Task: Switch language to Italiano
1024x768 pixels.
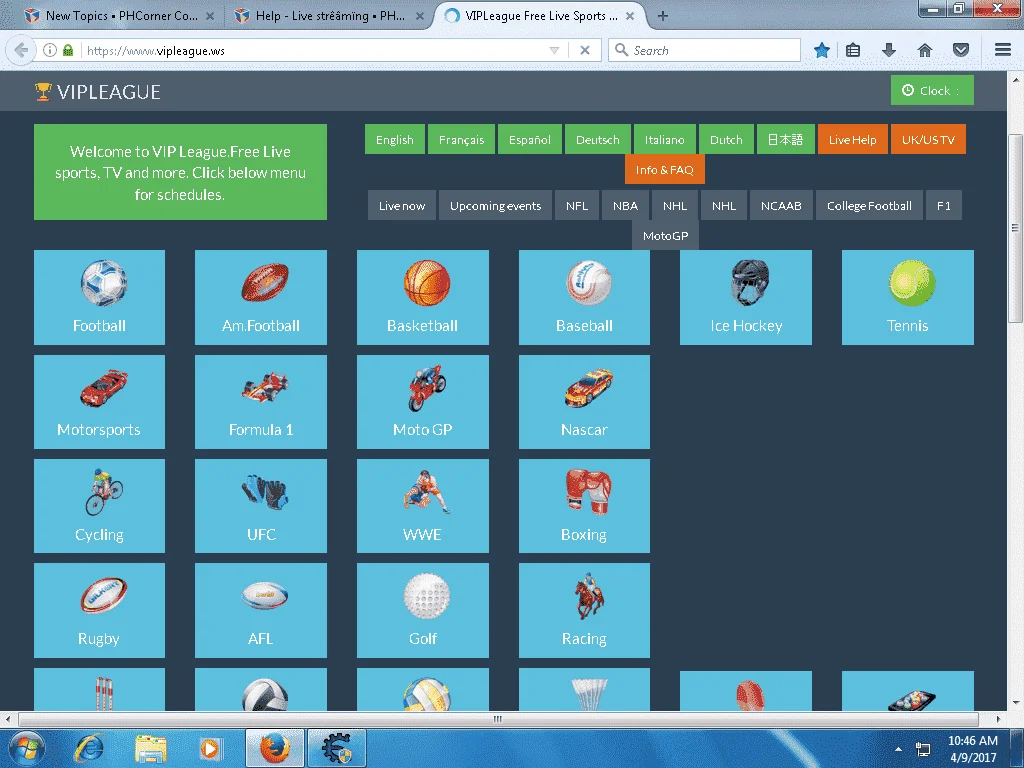Action: (x=665, y=139)
